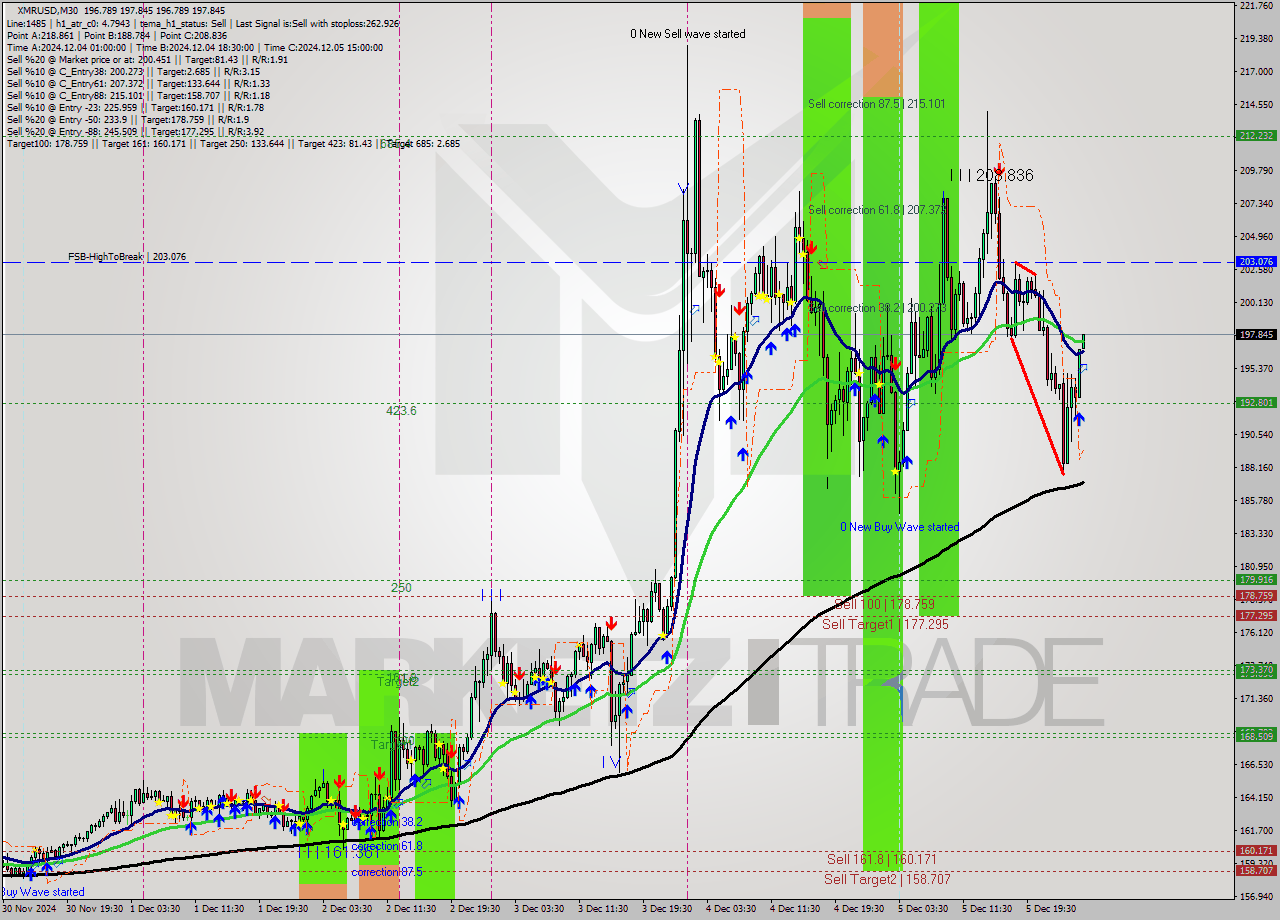Click the 'Sell Target2 | 158.707' label
Screen dimensions: 1280x920
[x=887, y=879]
